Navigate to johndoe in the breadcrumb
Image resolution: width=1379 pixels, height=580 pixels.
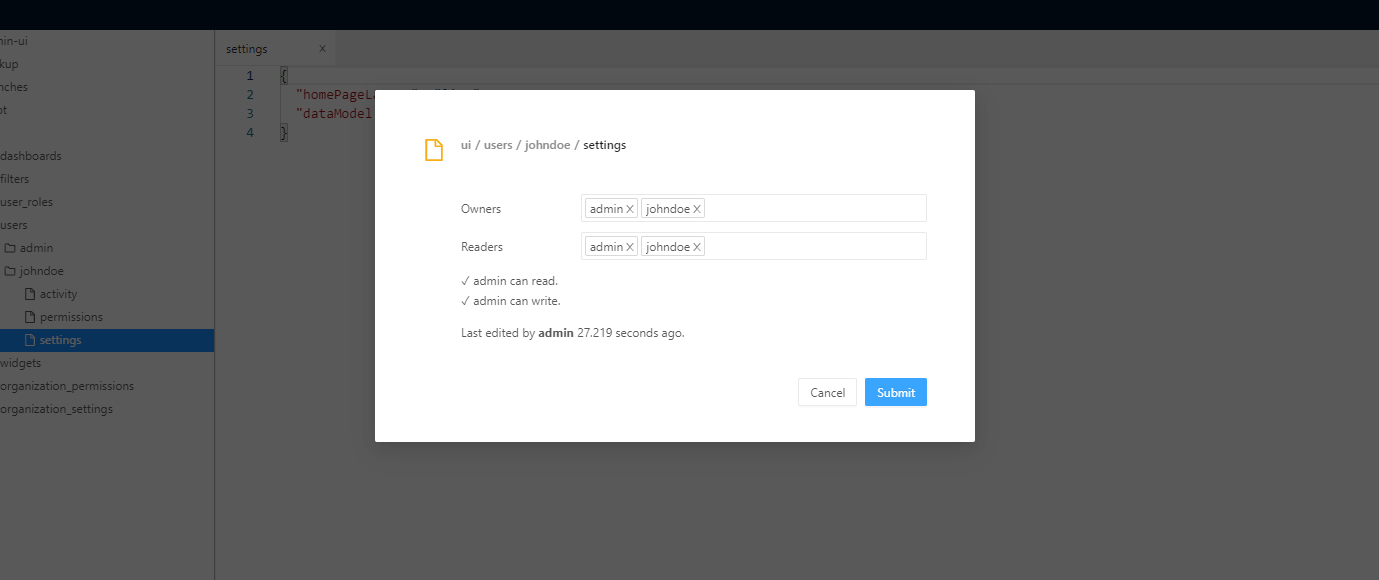click(x=547, y=145)
